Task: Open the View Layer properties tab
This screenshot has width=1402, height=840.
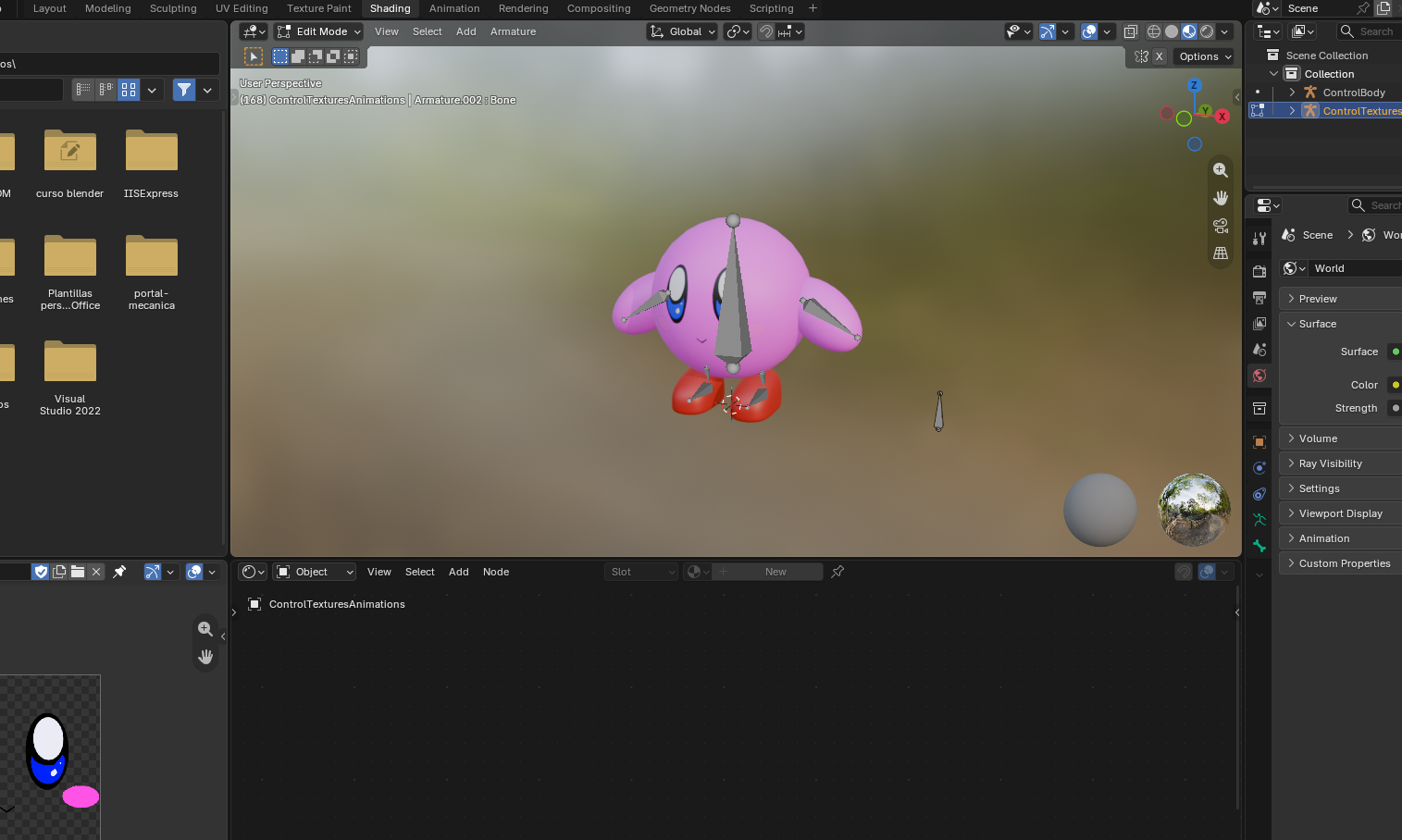Action: tap(1259, 323)
